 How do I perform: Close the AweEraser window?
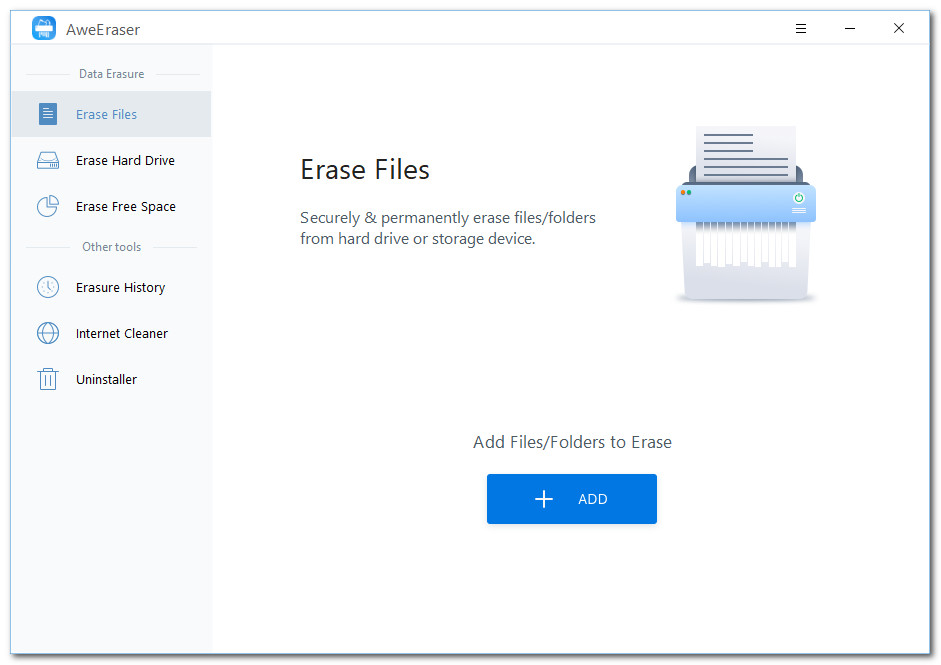898,28
